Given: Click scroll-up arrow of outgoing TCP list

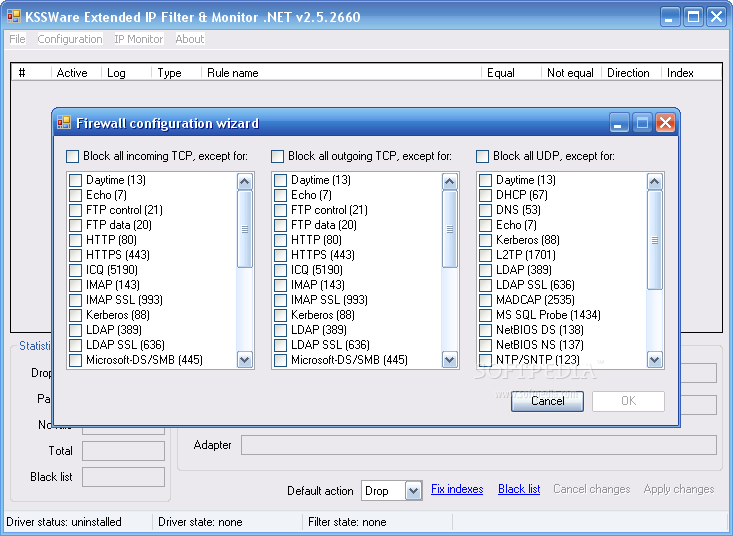Looking at the screenshot, I should (x=450, y=181).
